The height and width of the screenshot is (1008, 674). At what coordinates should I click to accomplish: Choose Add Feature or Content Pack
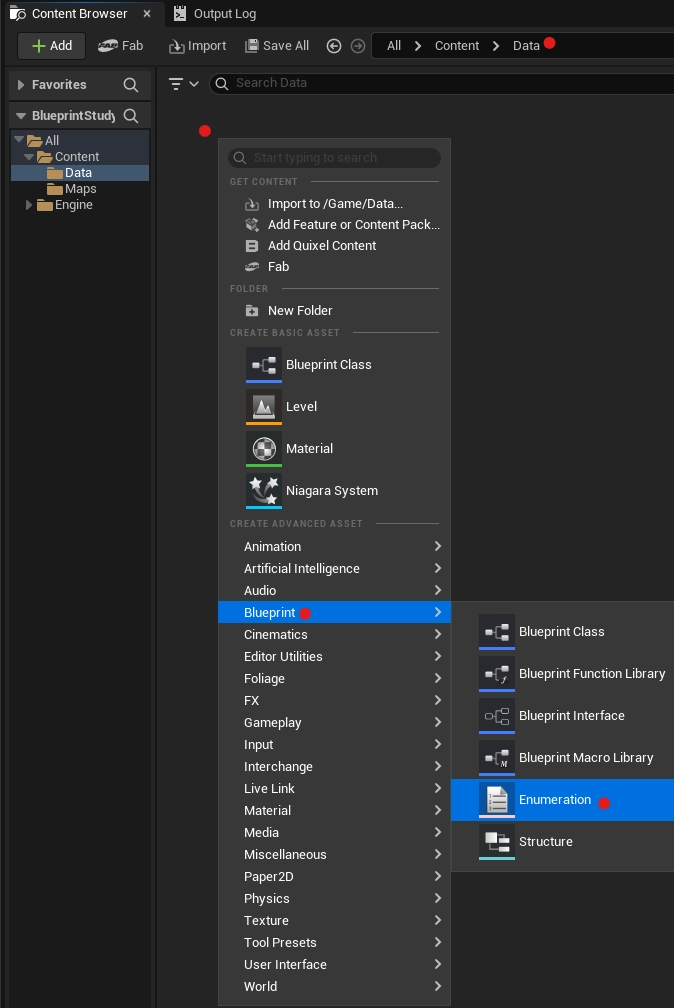(334, 224)
